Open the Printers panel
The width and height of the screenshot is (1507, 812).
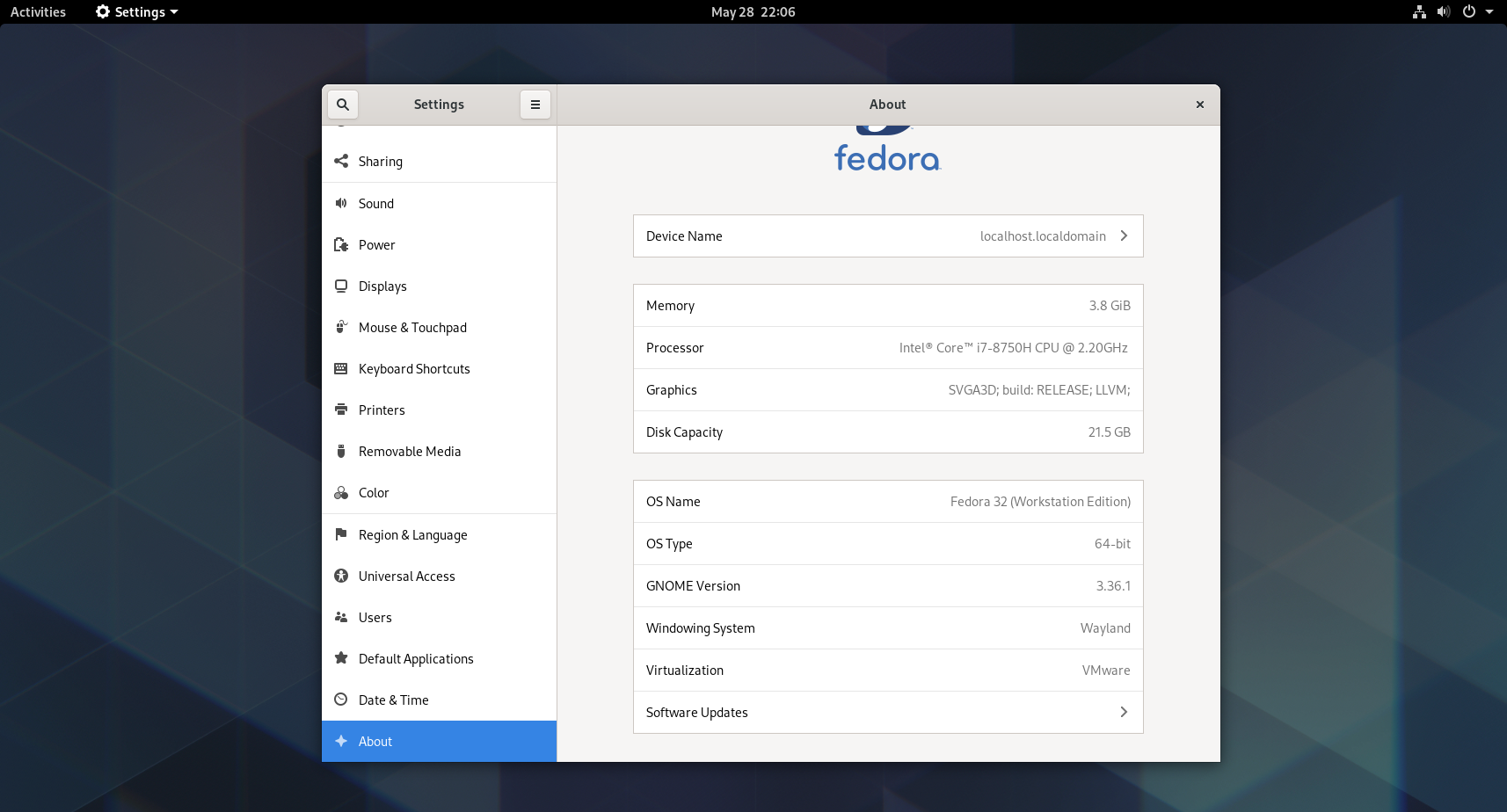tap(439, 410)
